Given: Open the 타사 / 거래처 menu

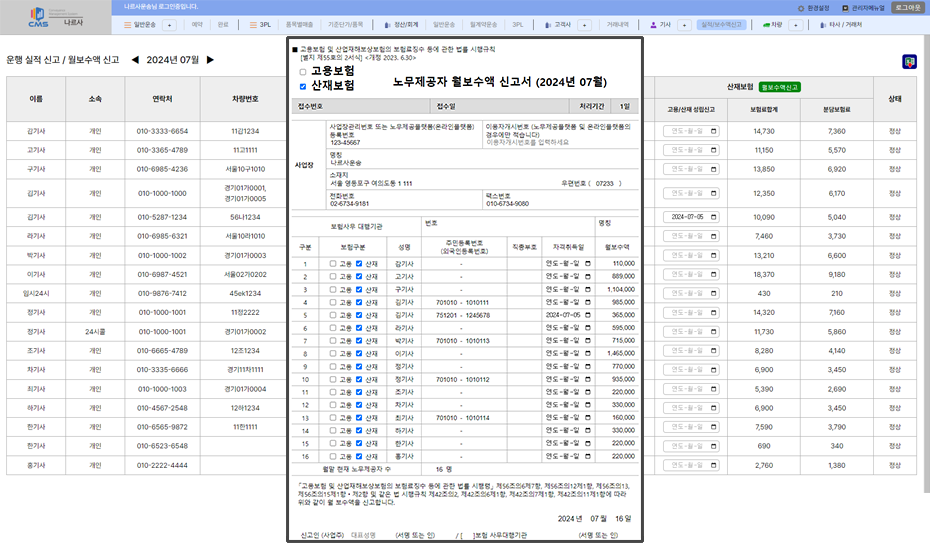Looking at the screenshot, I should coord(841,25).
